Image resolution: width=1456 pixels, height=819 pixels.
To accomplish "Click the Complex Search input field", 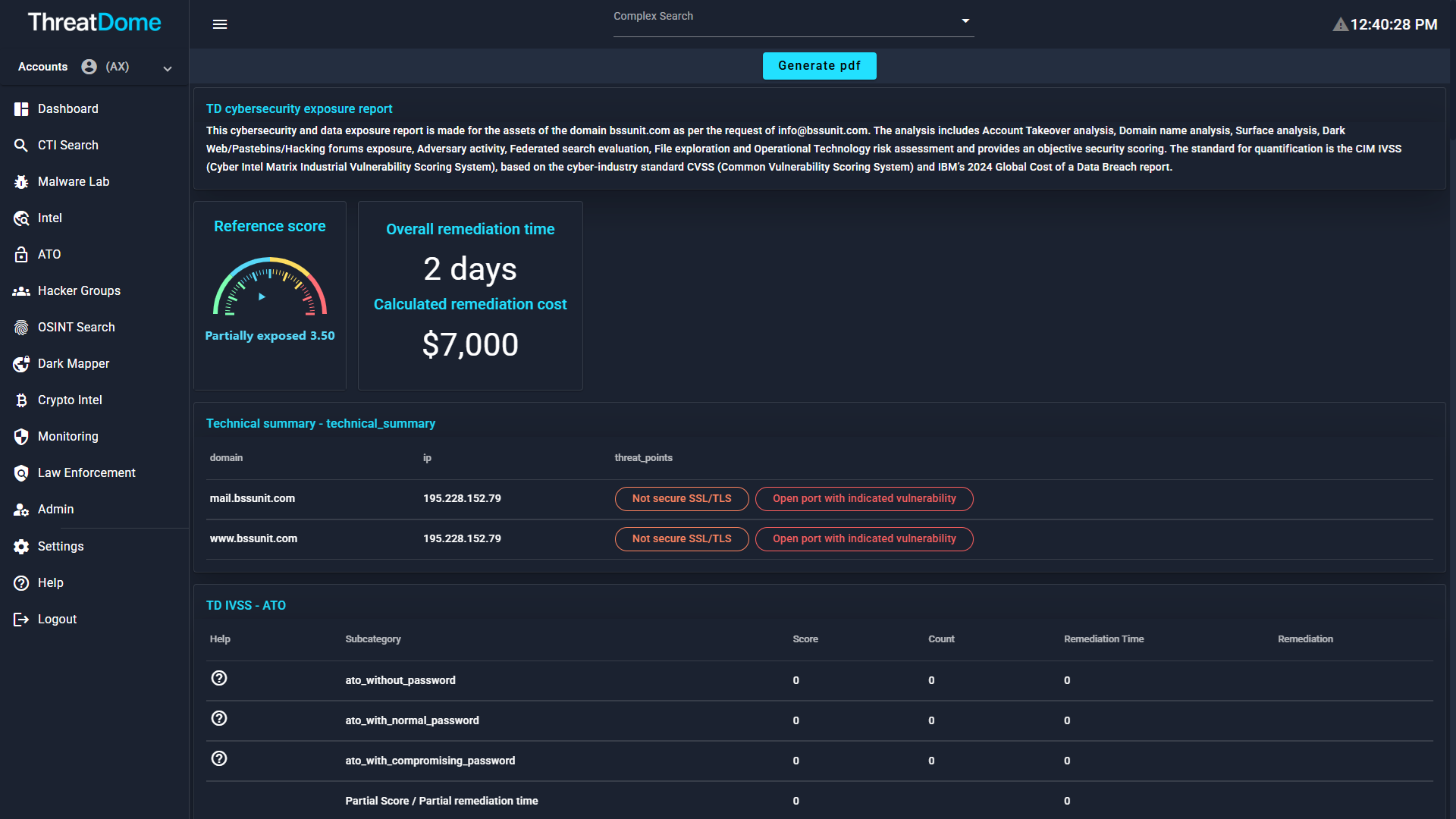I will [781, 23].
